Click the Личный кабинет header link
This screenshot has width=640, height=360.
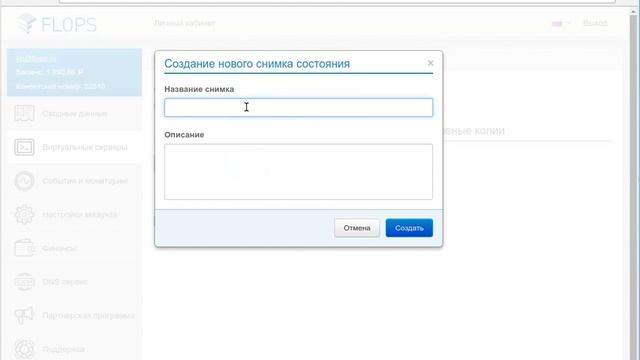coord(184,23)
